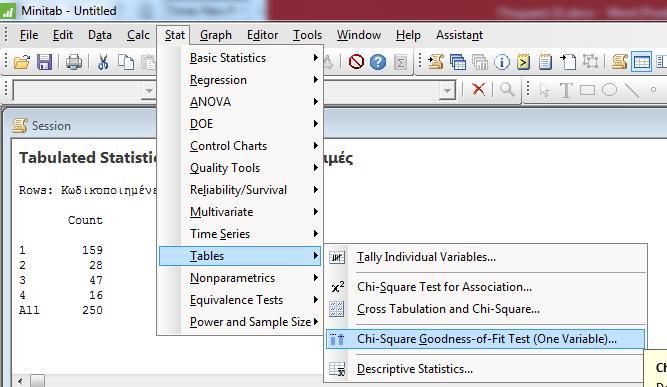Click the red X in the second toolbar
Screen dimensions: 667x387
(x=479, y=89)
